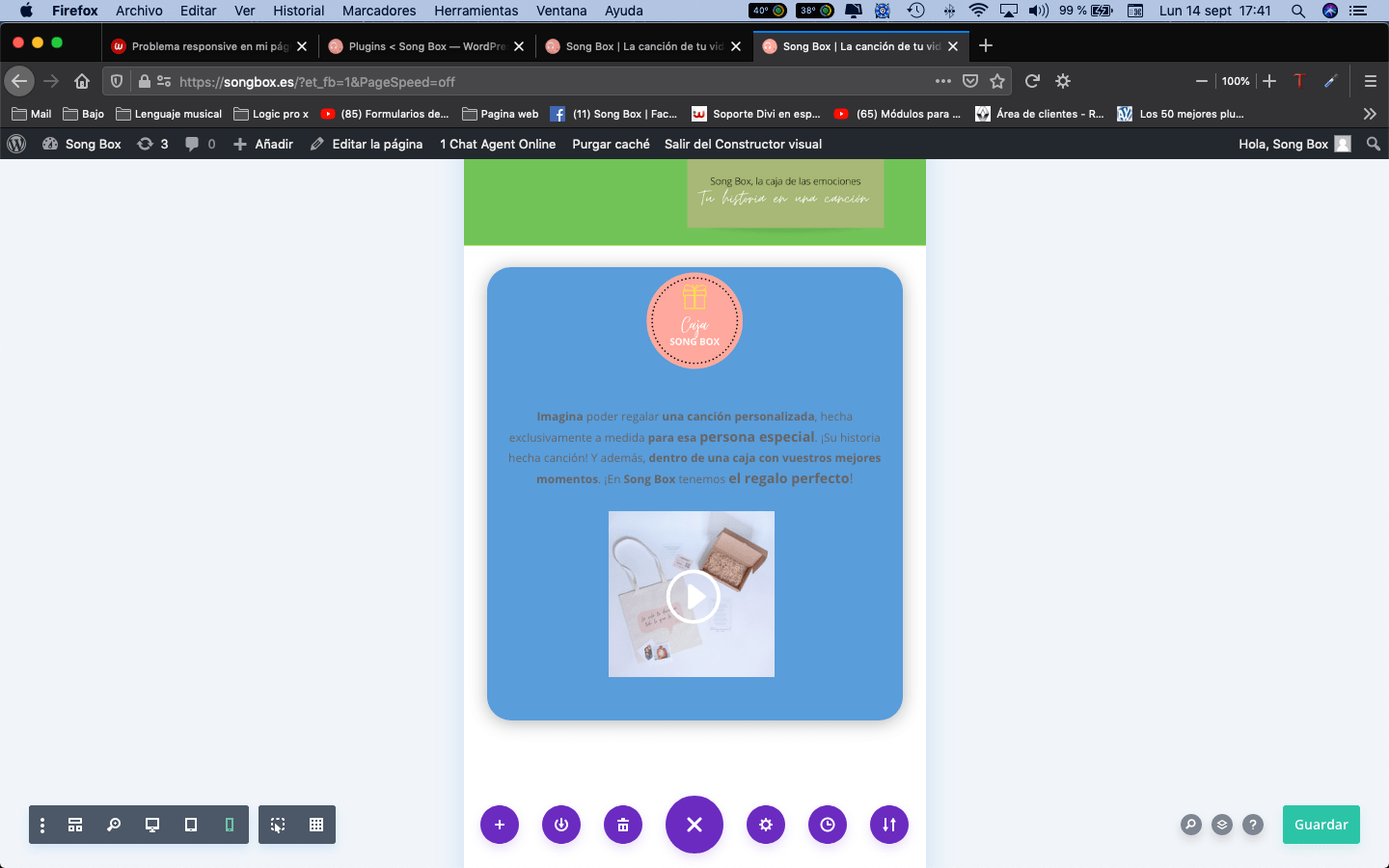The height and width of the screenshot is (868, 1389).
Task: Switch to wireframe view icon
Action: click(x=75, y=825)
